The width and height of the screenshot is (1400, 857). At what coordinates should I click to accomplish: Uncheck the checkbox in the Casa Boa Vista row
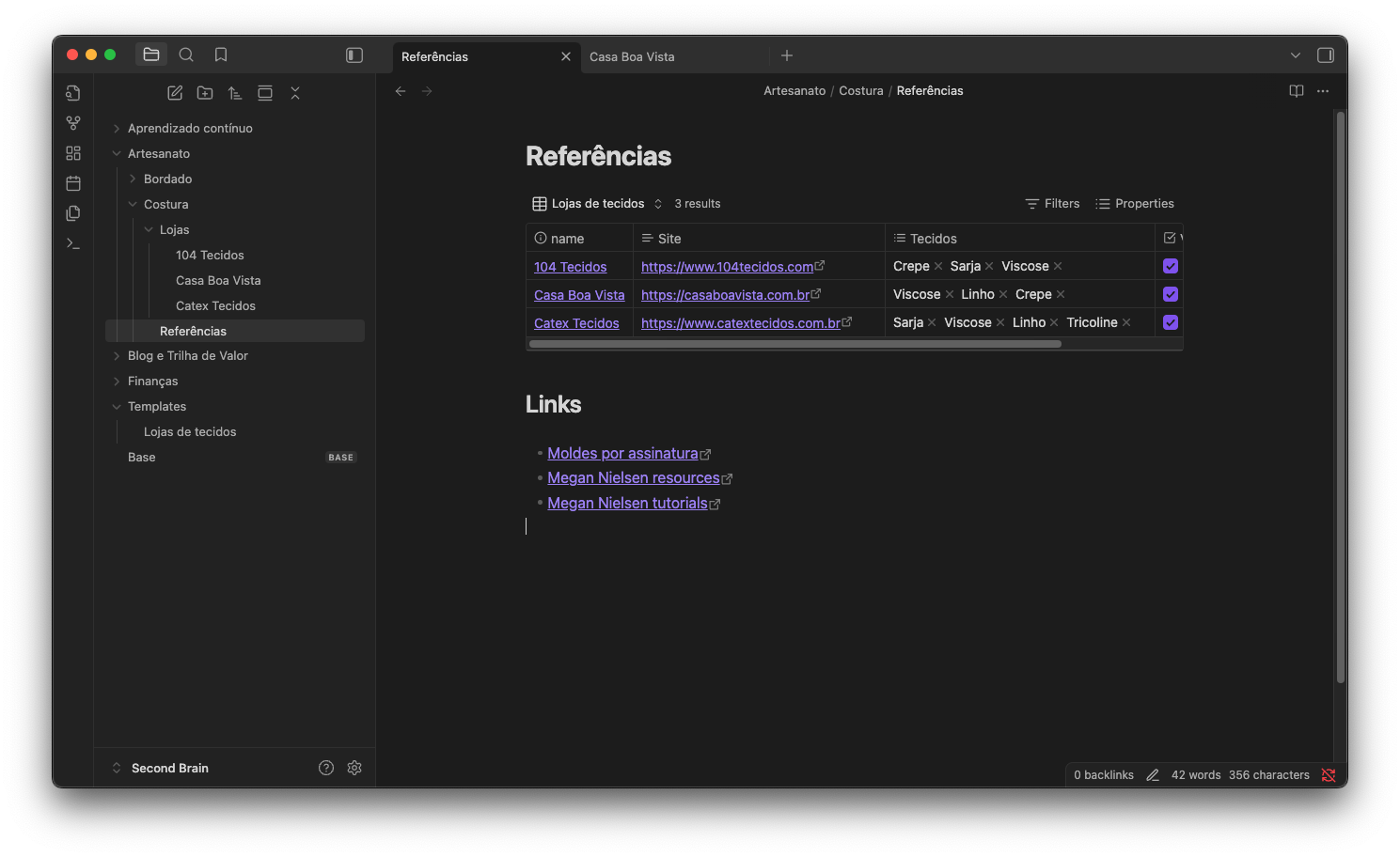(1171, 294)
